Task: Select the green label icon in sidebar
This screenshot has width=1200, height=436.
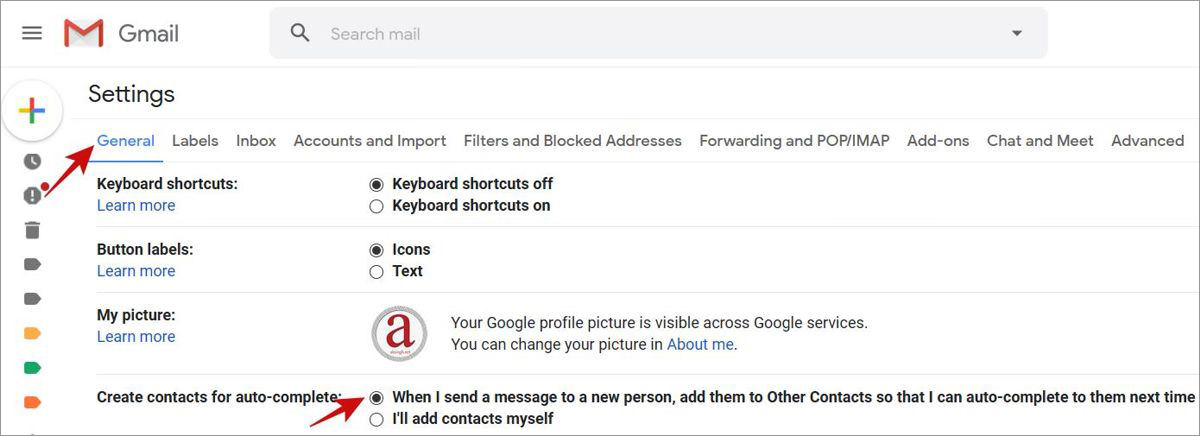Action: click(32, 368)
